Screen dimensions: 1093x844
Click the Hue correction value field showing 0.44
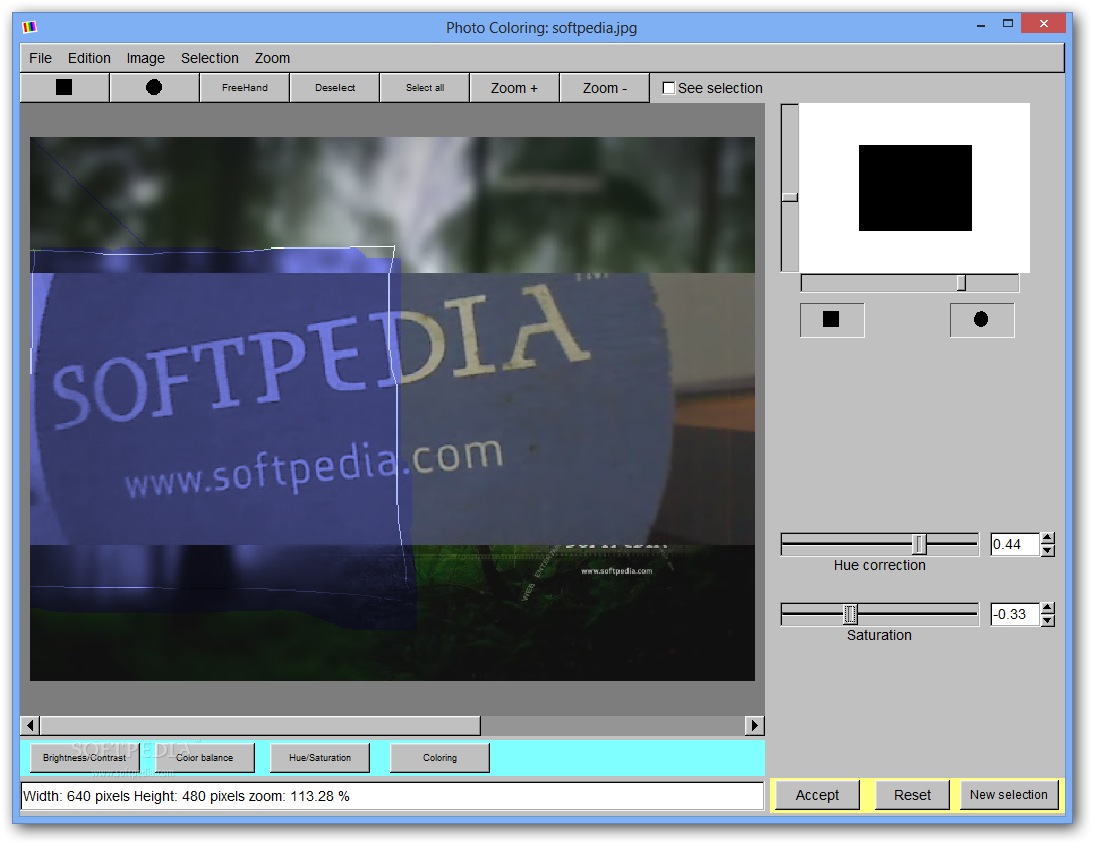(x=1014, y=544)
